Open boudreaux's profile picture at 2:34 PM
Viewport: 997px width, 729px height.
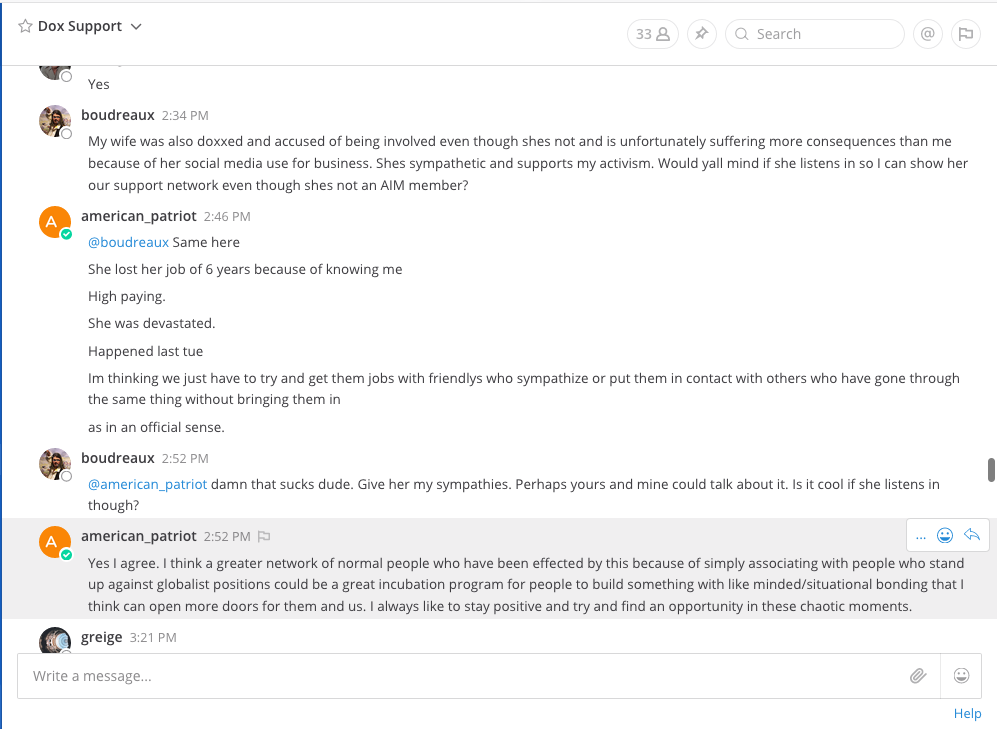tap(54, 121)
